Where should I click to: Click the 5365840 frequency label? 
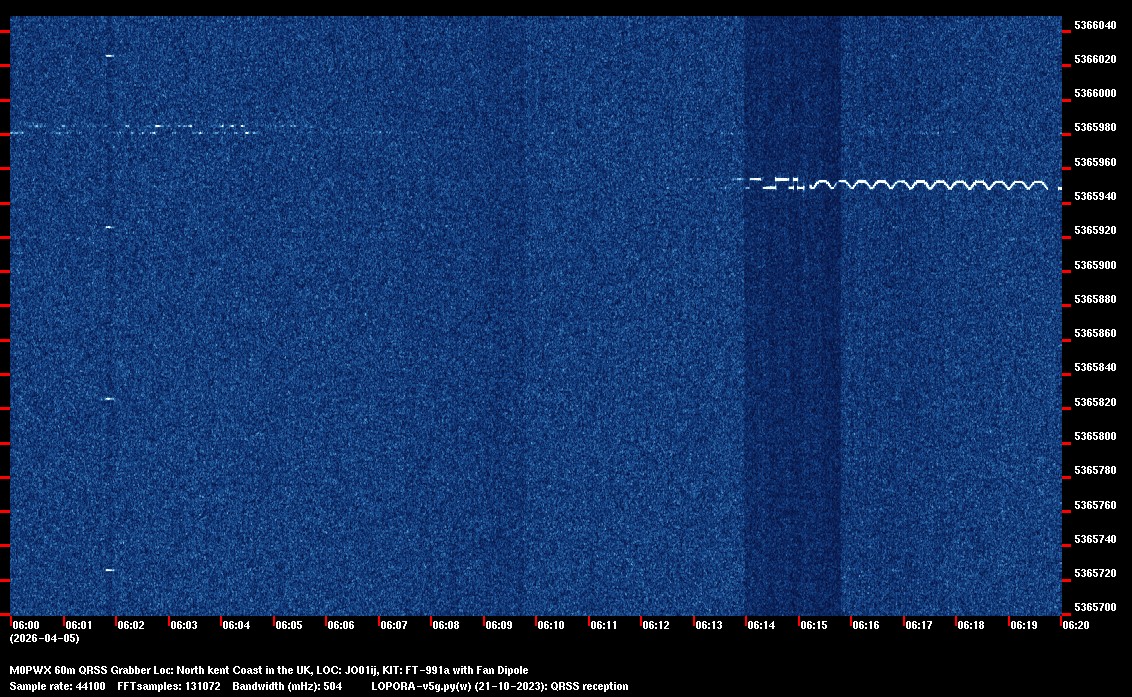coord(1094,368)
